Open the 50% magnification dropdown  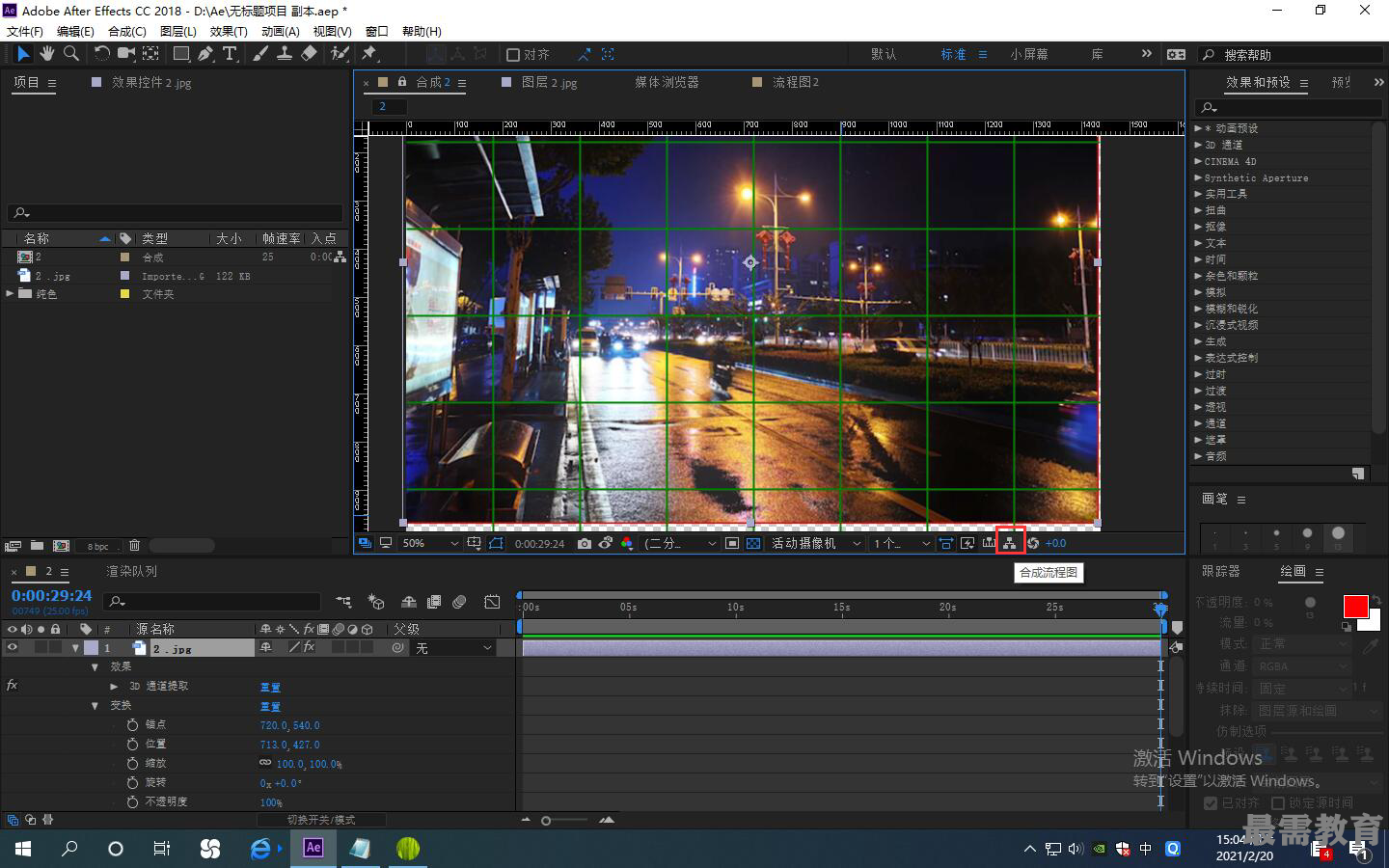pyautogui.click(x=430, y=543)
